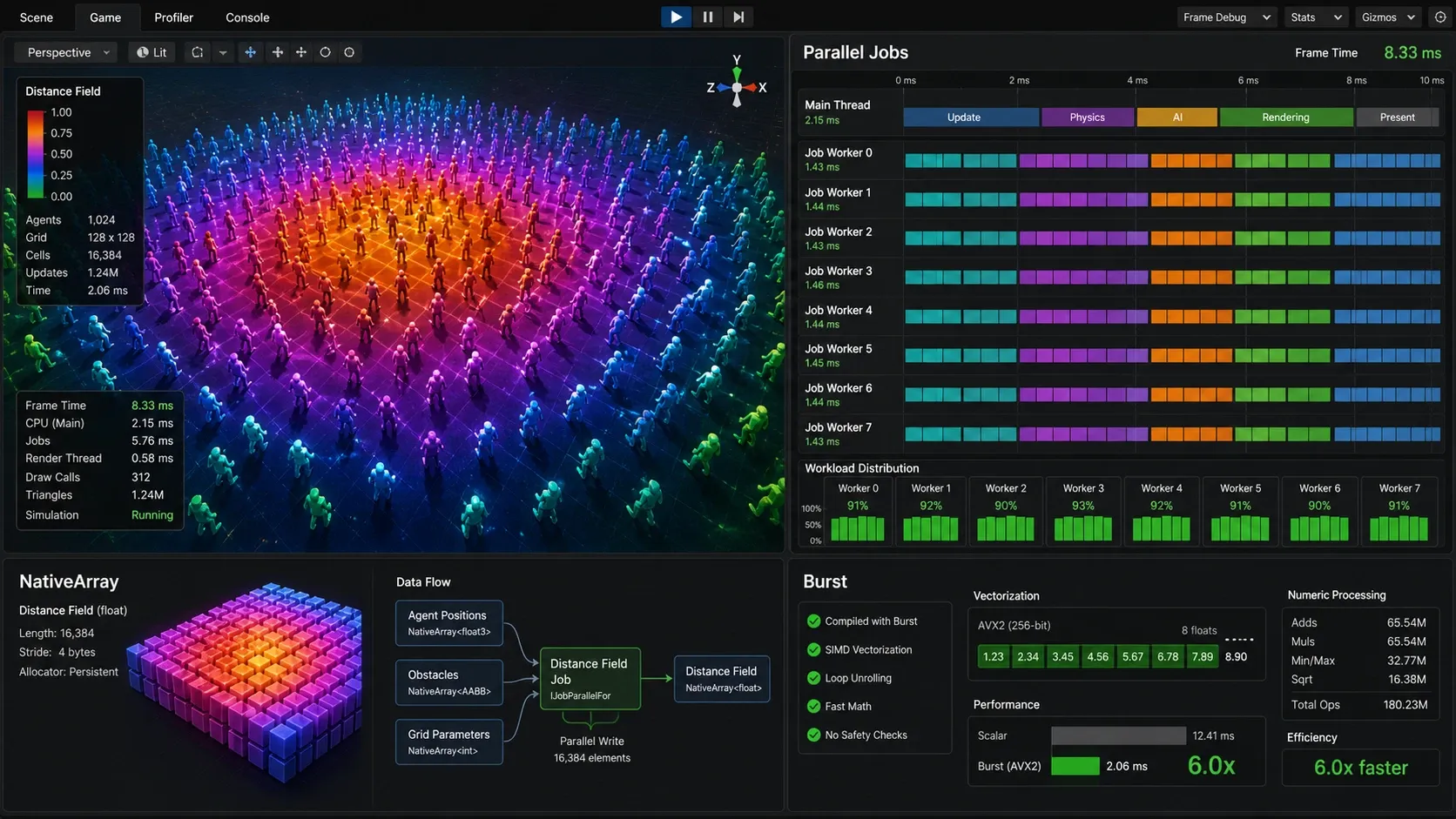Viewport: 1456px width, 819px height.
Task: Open the Profiler tab
Action: coord(174,17)
